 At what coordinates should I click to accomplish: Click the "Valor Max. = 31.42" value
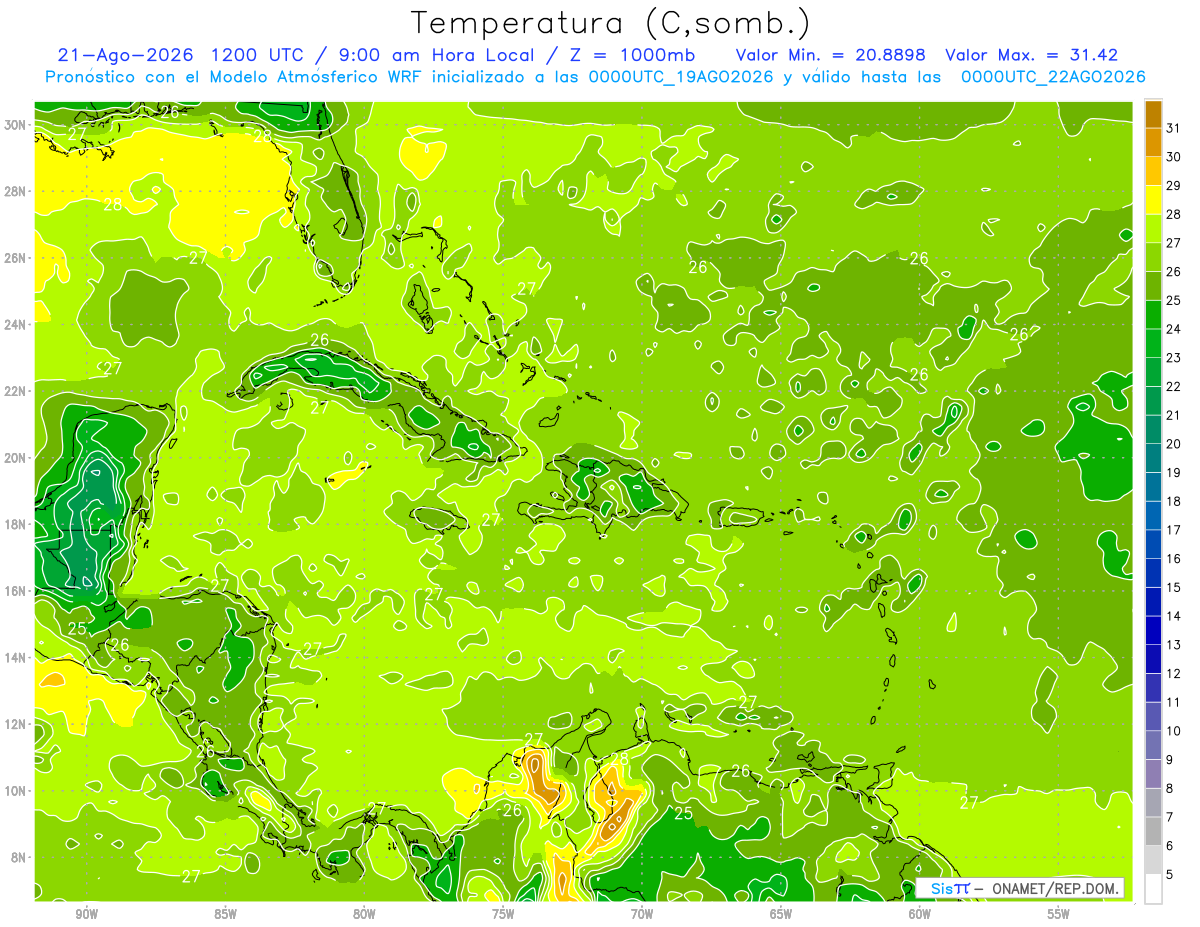click(1031, 55)
